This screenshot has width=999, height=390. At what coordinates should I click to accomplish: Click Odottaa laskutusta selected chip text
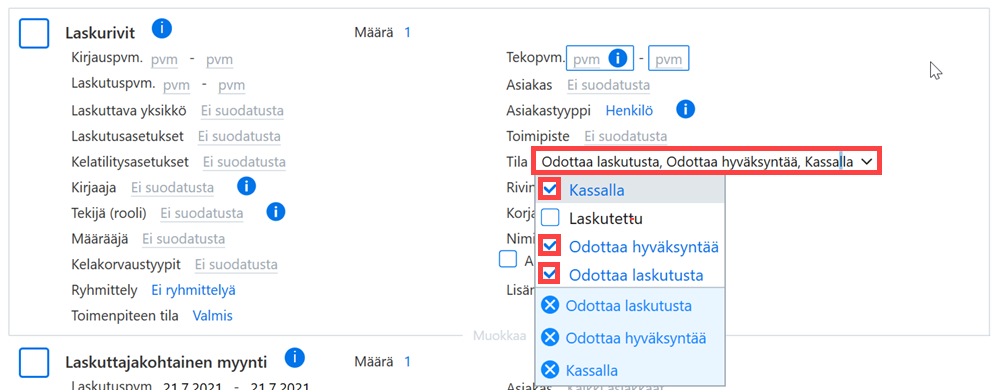pyautogui.click(x=629, y=306)
